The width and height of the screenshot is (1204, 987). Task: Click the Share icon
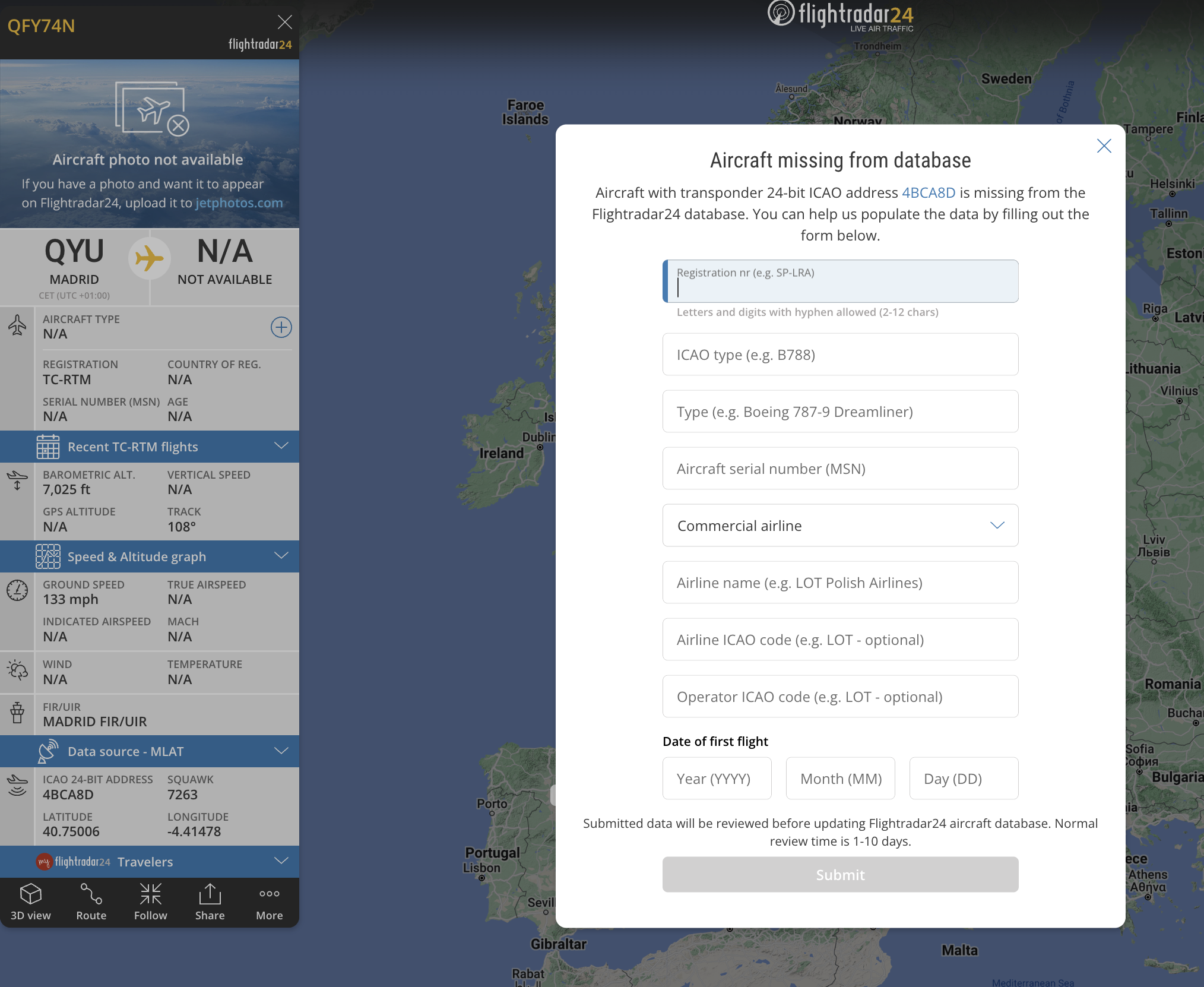click(210, 901)
